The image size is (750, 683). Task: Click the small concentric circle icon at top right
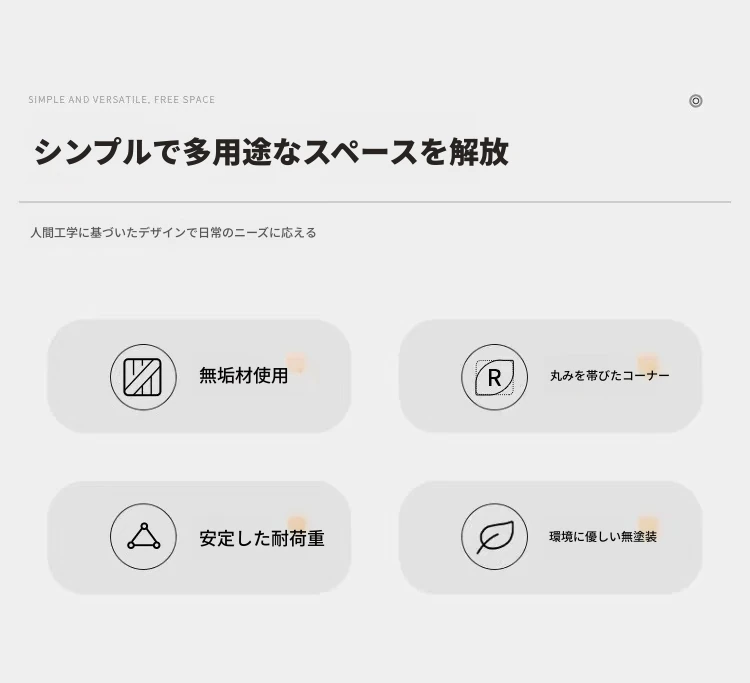[x=695, y=101]
